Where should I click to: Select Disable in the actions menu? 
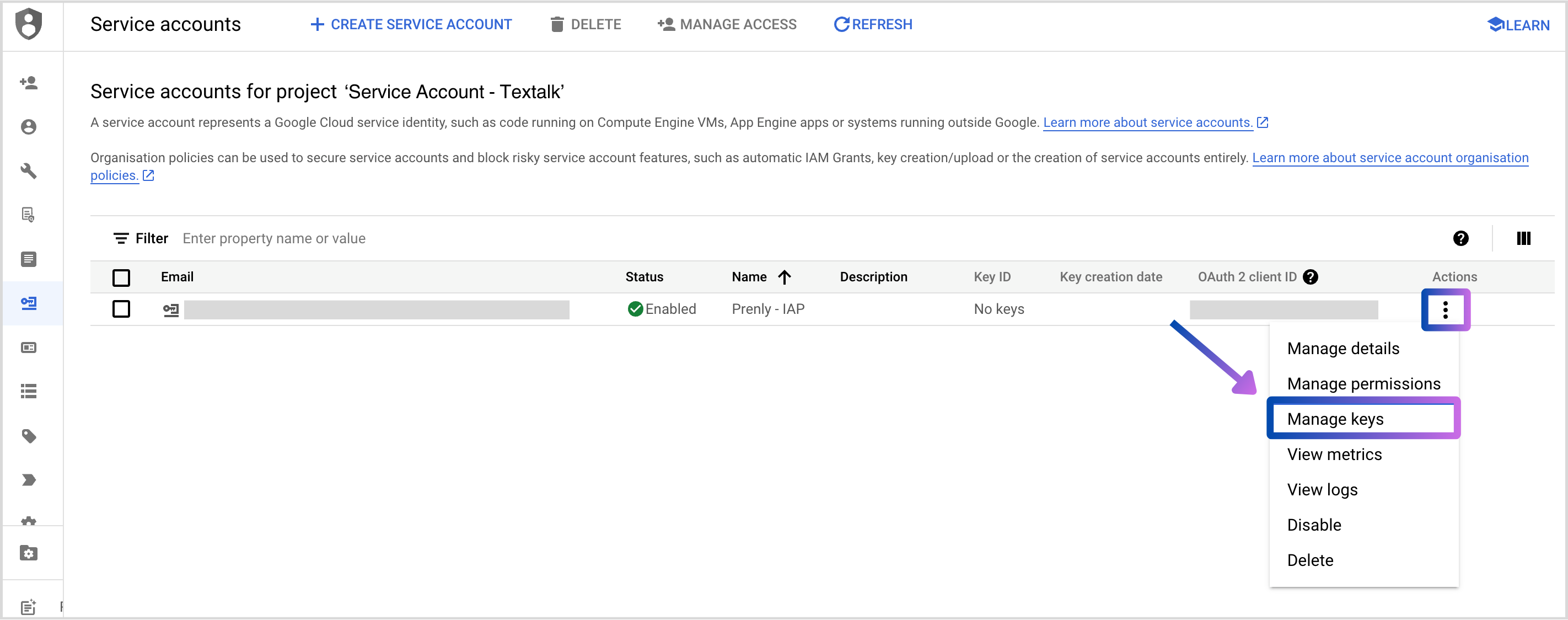tap(1314, 525)
